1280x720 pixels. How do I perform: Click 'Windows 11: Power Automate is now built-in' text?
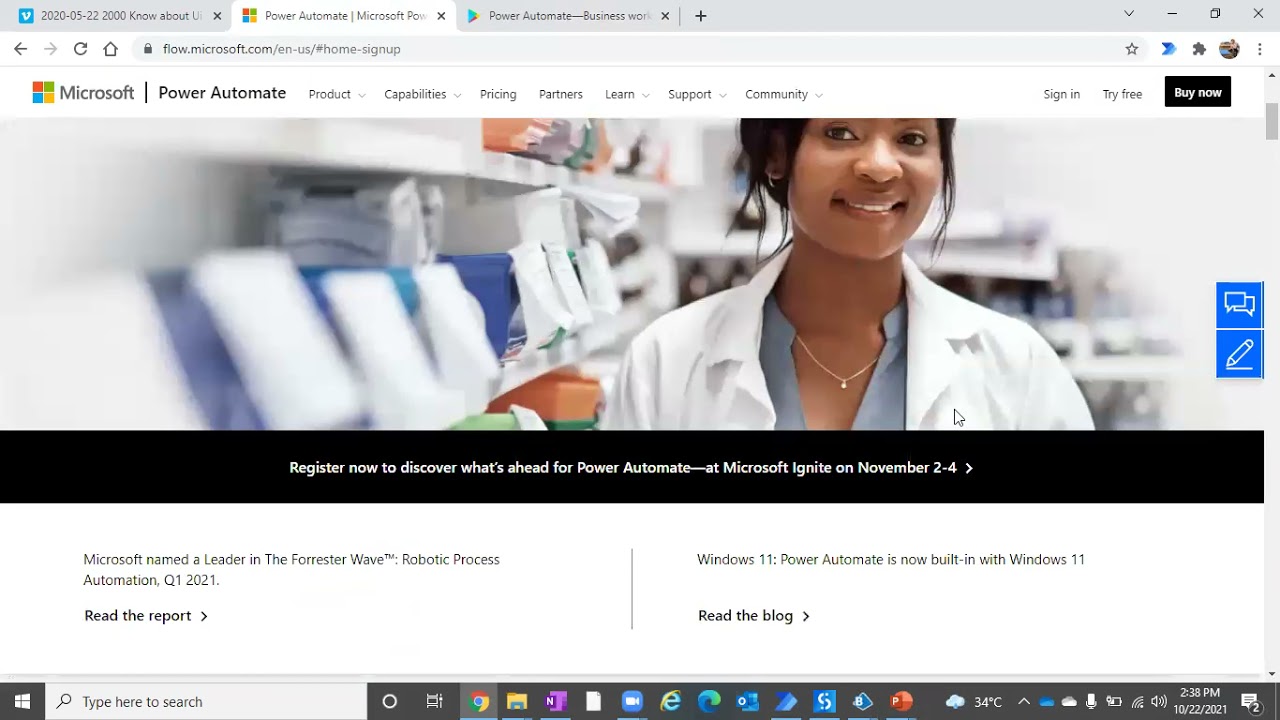click(891, 559)
